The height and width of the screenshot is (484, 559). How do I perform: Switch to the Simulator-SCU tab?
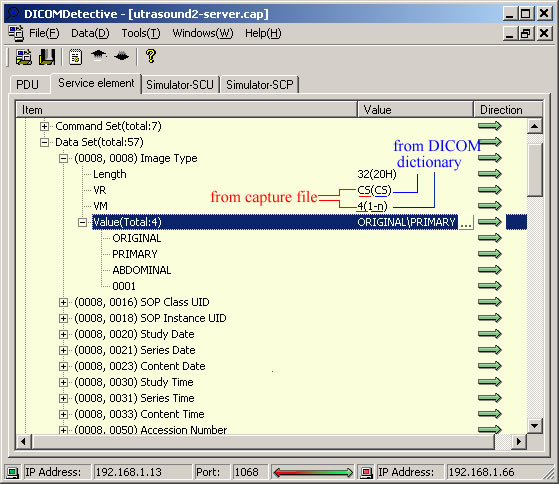coord(180,85)
